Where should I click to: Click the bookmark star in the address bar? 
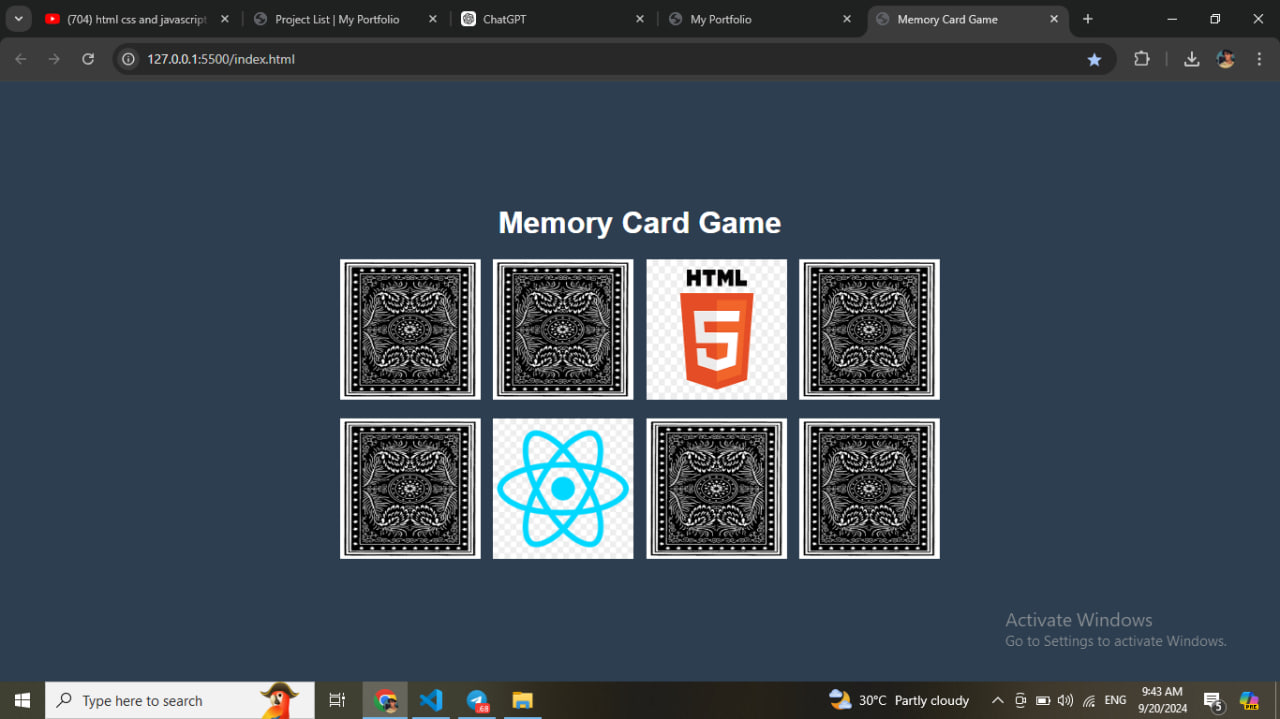coord(1094,59)
